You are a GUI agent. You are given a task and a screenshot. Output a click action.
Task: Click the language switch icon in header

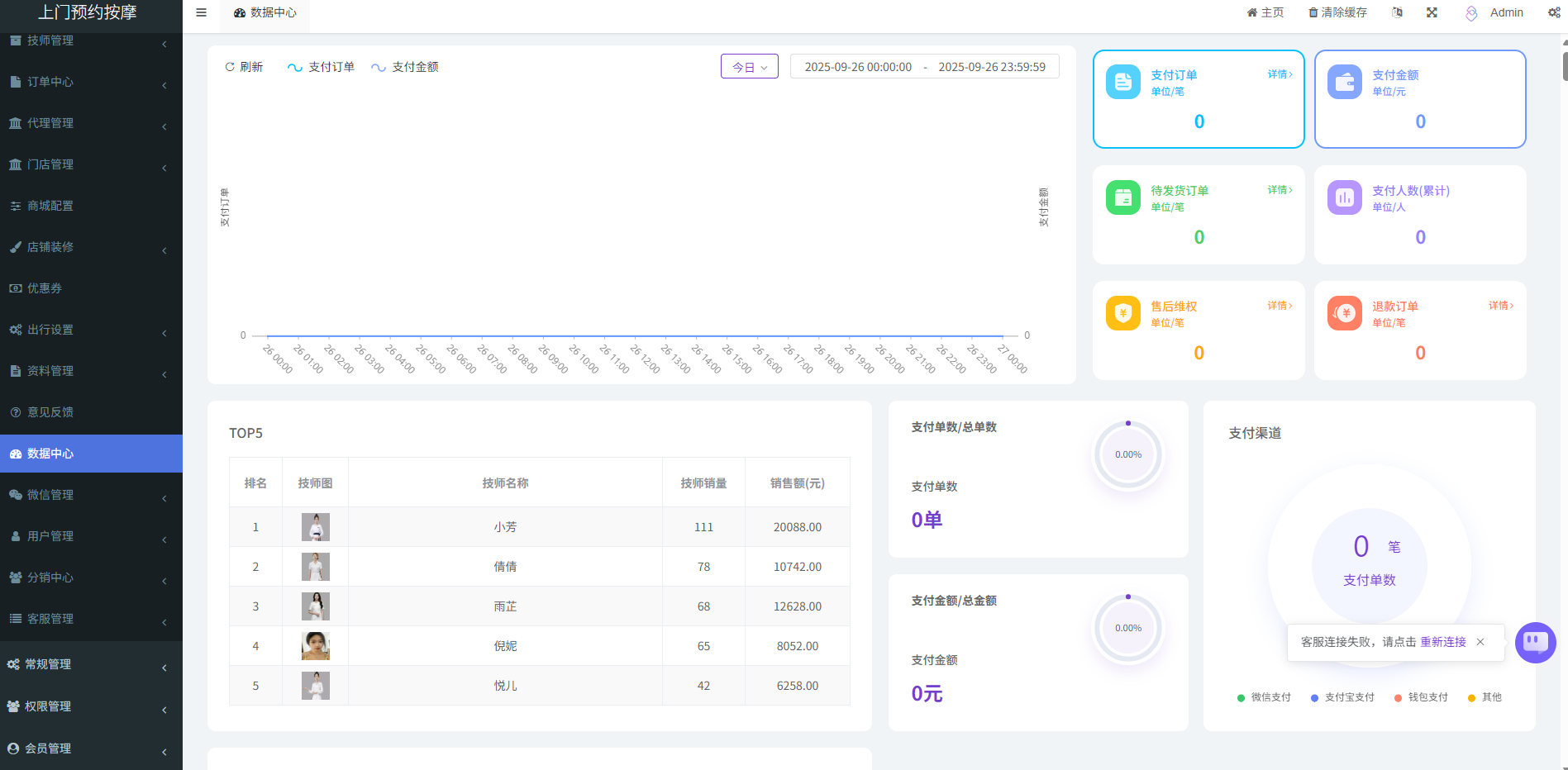tap(1397, 12)
